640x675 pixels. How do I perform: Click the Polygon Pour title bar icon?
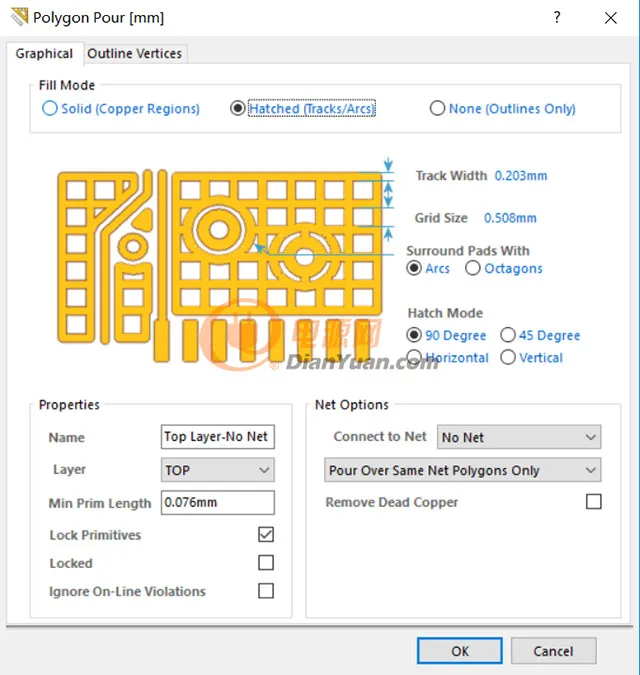click(18, 17)
